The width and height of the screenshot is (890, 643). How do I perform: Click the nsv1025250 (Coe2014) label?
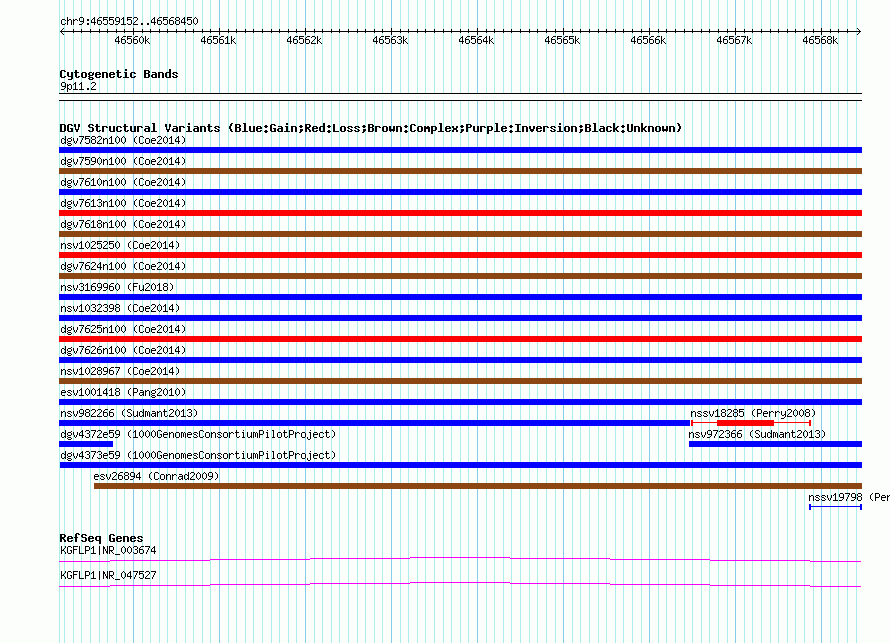(120, 245)
